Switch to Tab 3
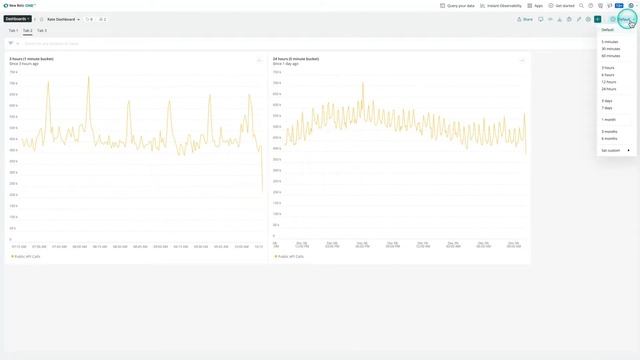640x360 pixels. pos(42,30)
